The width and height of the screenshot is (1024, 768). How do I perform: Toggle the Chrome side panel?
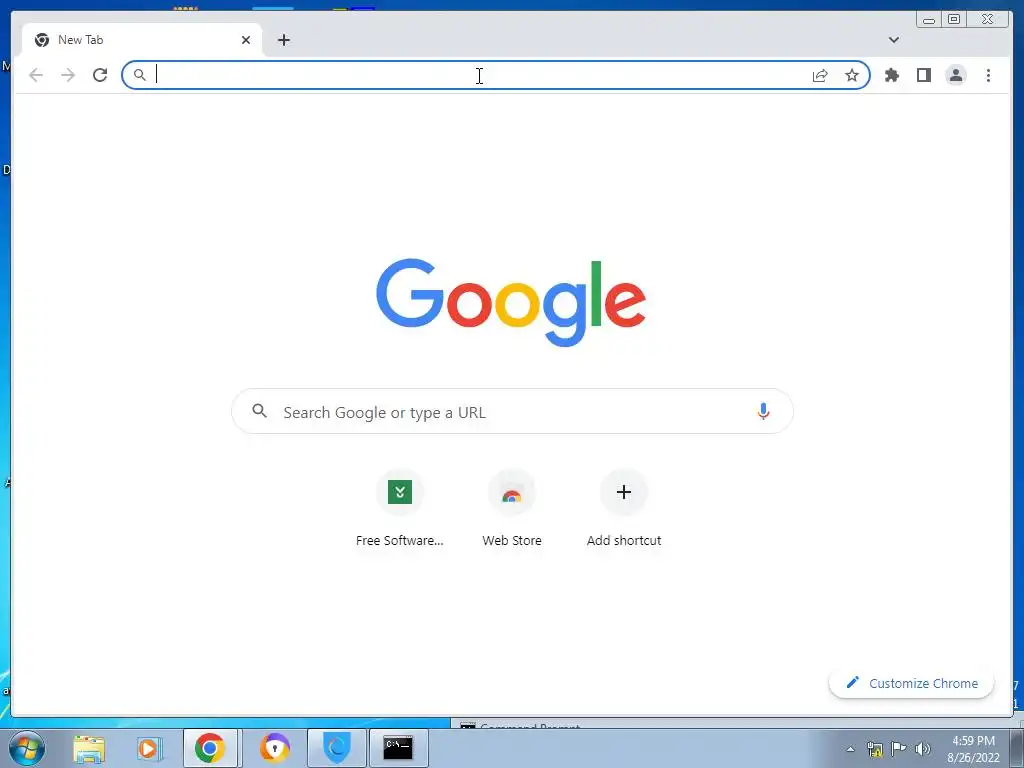pyautogui.click(x=923, y=75)
